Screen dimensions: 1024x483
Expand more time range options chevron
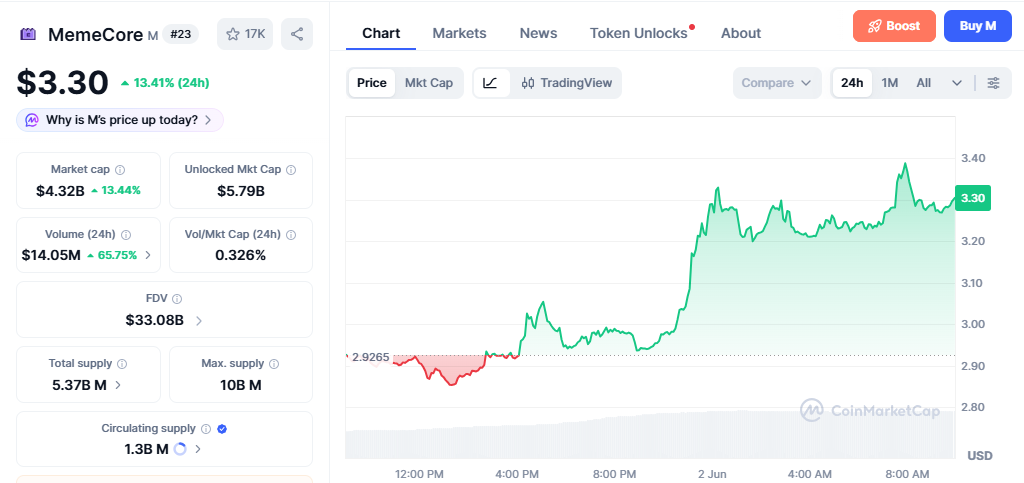[957, 83]
